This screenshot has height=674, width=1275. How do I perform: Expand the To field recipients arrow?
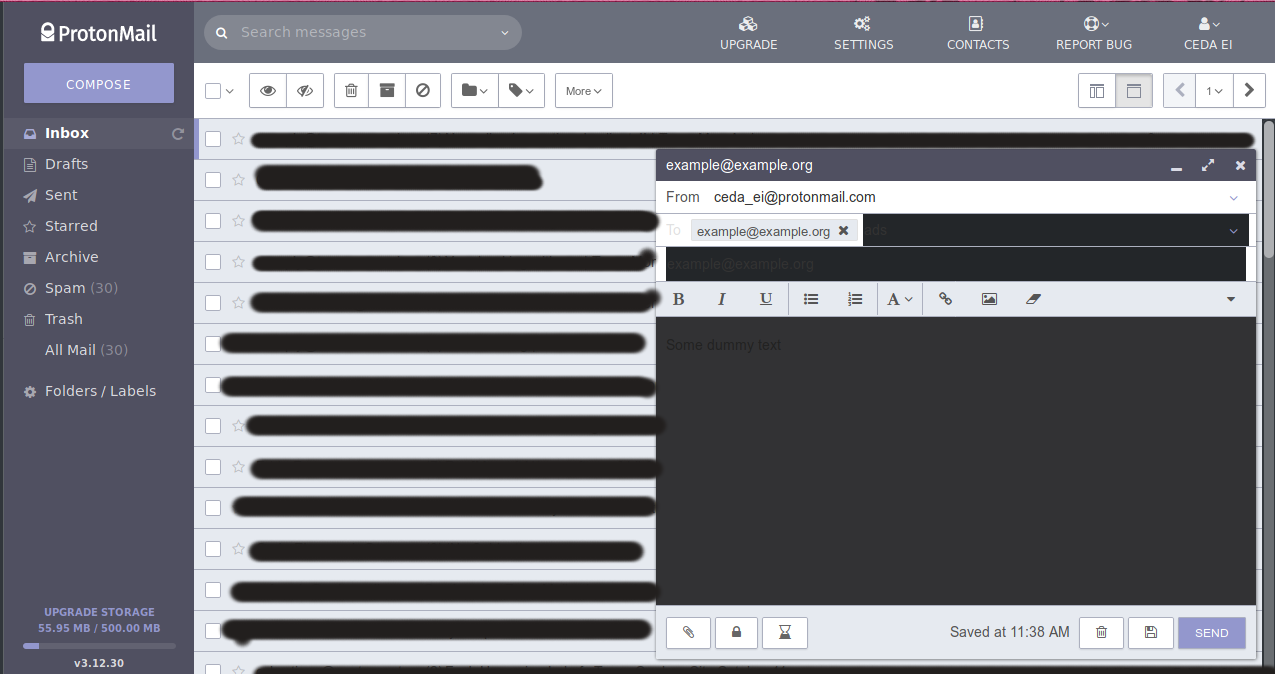1233,231
